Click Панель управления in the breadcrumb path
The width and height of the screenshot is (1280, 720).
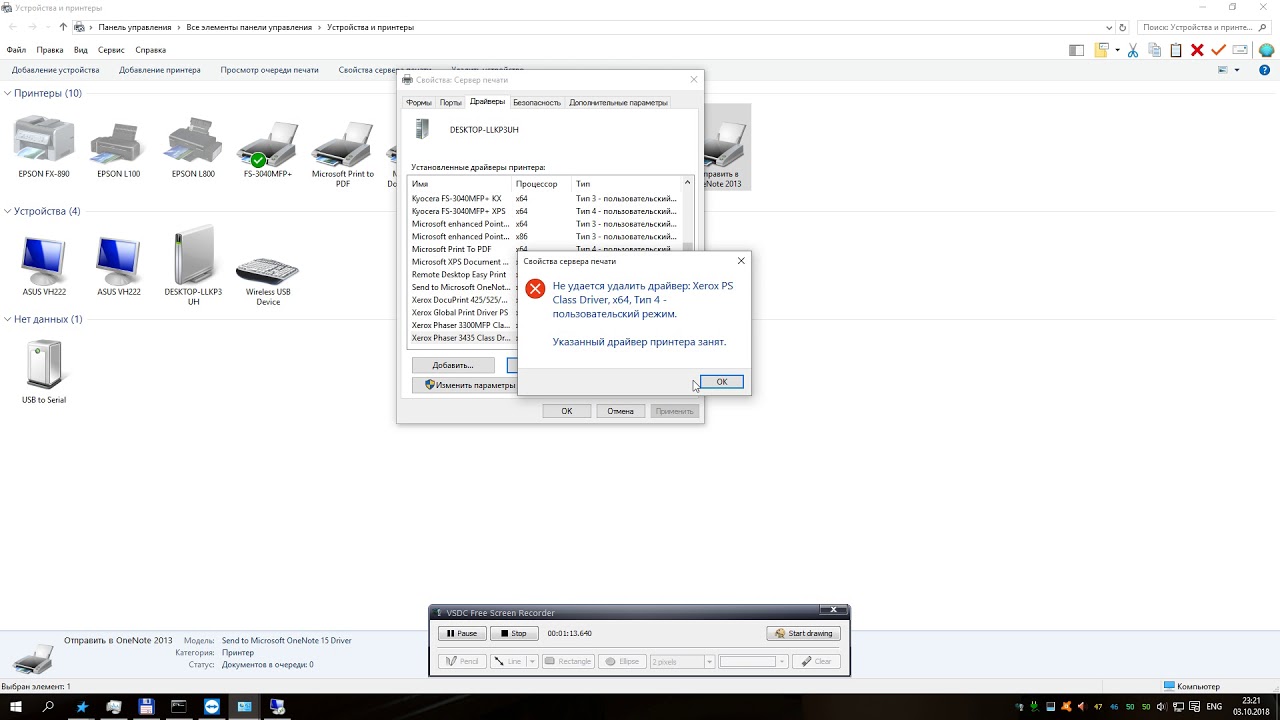click(x=135, y=27)
